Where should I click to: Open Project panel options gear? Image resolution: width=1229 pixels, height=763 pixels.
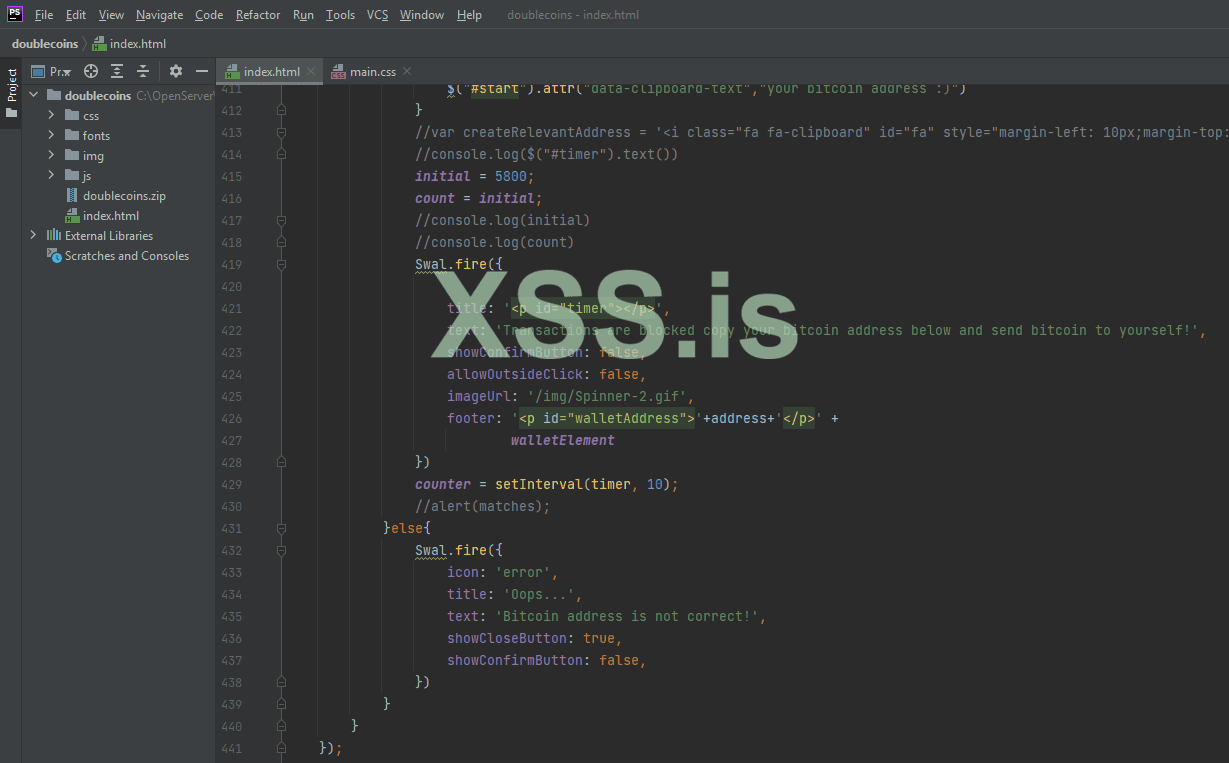(176, 71)
